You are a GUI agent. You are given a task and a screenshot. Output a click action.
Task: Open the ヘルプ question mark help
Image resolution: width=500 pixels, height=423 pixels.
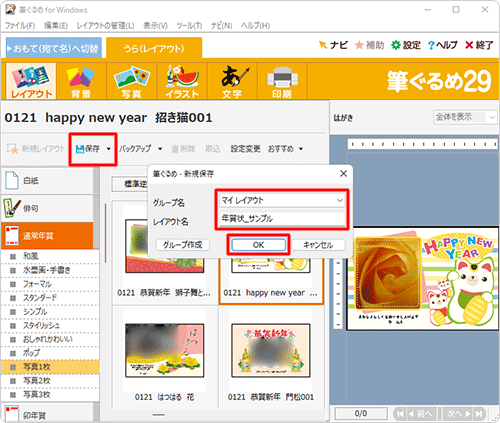442,45
